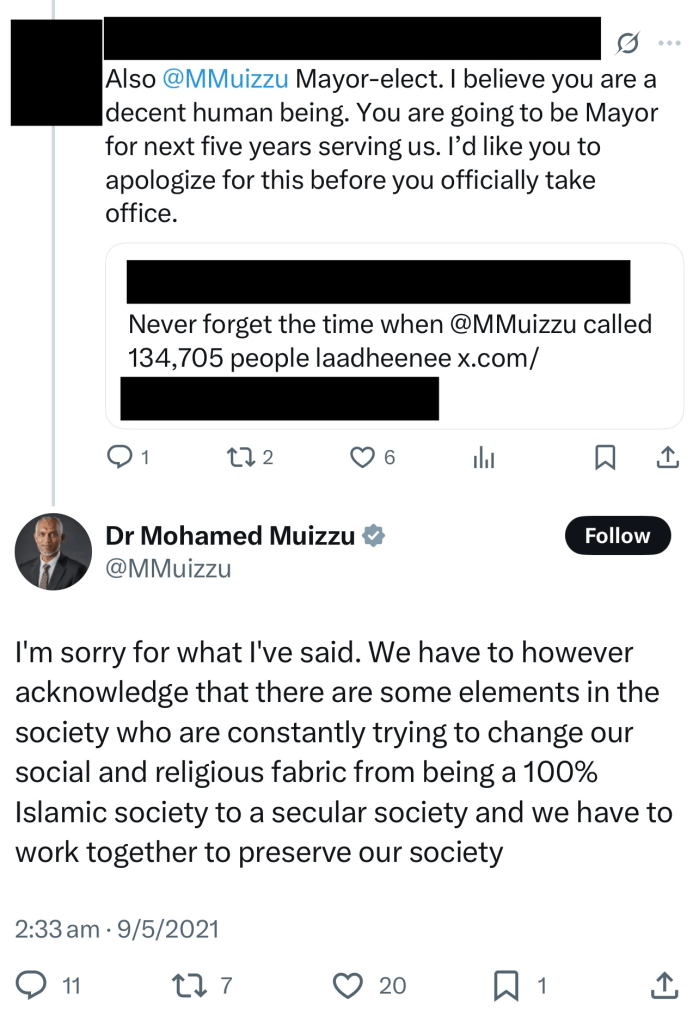This screenshot has width=699, height=1023.
Task: Share the top Mayor-elect tweet
Action: tap(666, 458)
